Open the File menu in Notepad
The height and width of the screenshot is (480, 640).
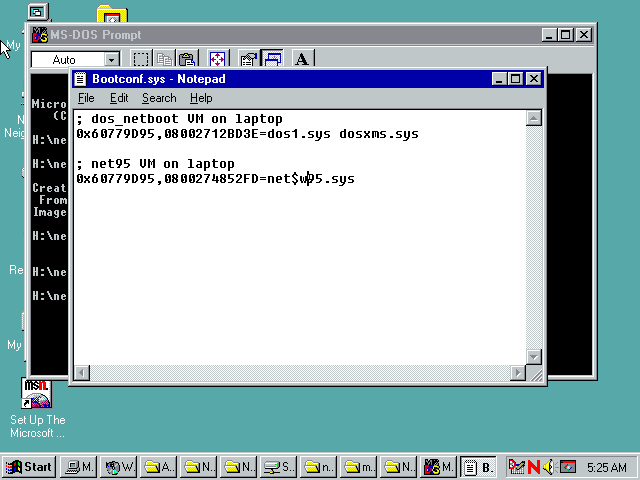(x=86, y=98)
